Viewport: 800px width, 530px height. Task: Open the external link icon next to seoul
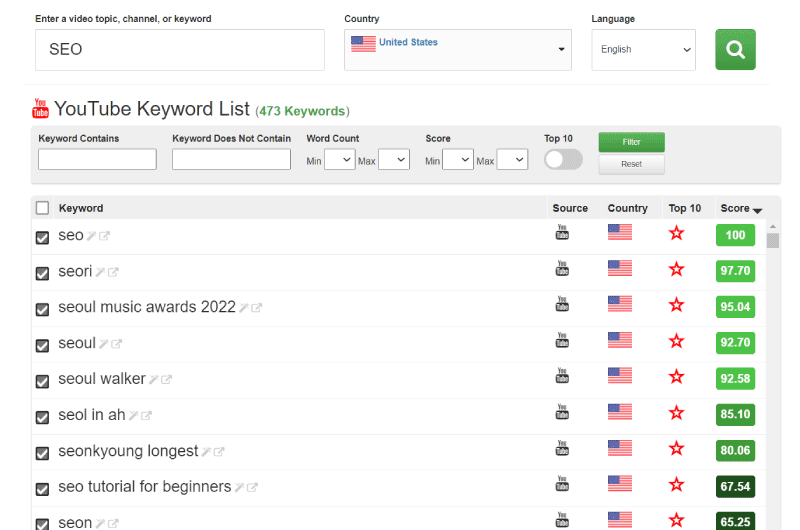coord(116,344)
